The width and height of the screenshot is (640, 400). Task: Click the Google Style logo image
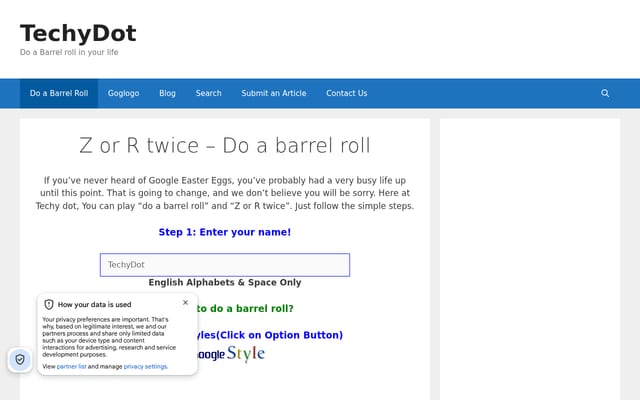tap(231, 353)
